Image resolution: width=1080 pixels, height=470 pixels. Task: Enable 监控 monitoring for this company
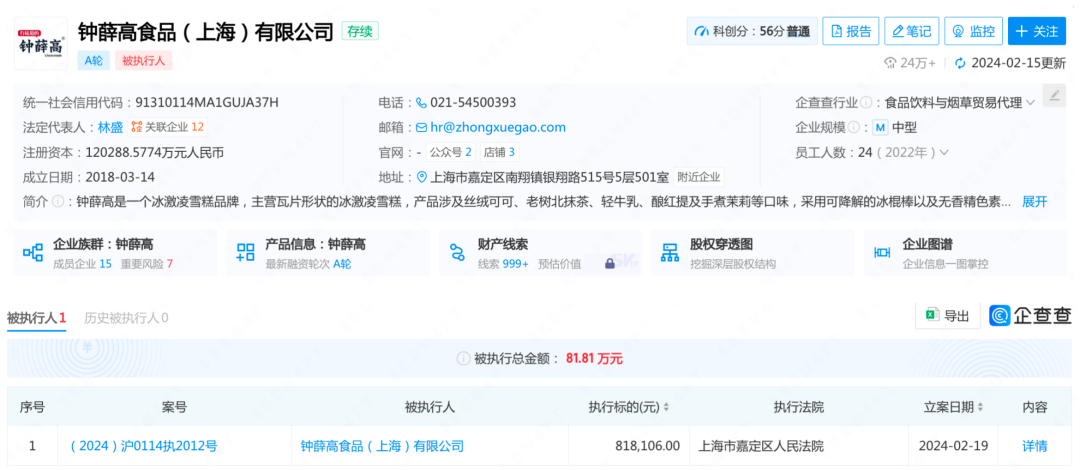pyautogui.click(x=973, y=31)
